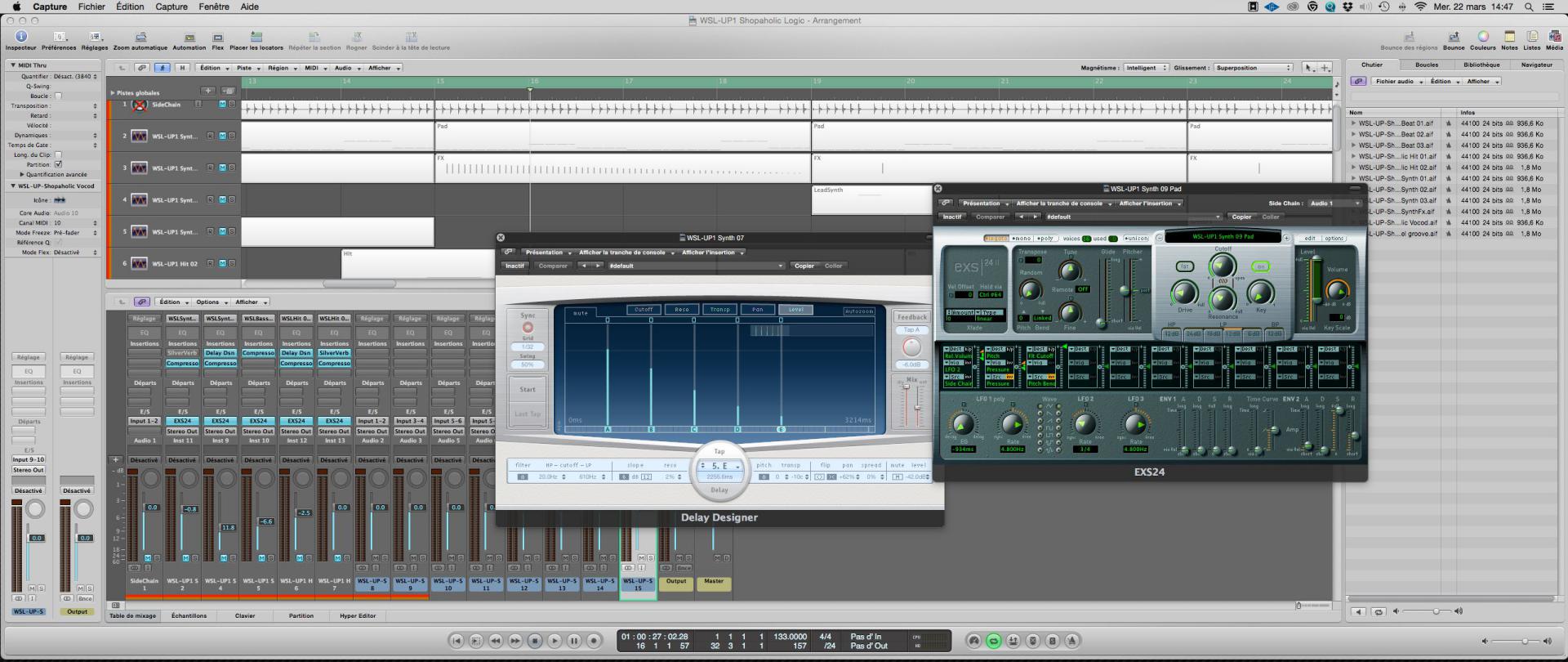Toggle Inactif bypass in EXS24 window

tap(952, 217)
